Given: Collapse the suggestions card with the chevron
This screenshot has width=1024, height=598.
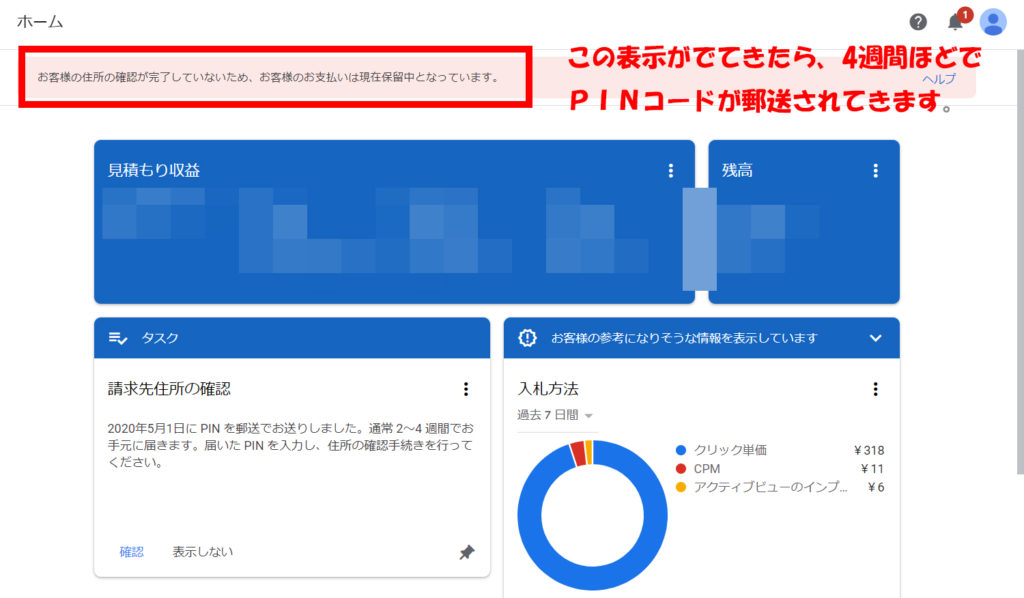Looking at the screenshot, I should click(x=877, y=337).
